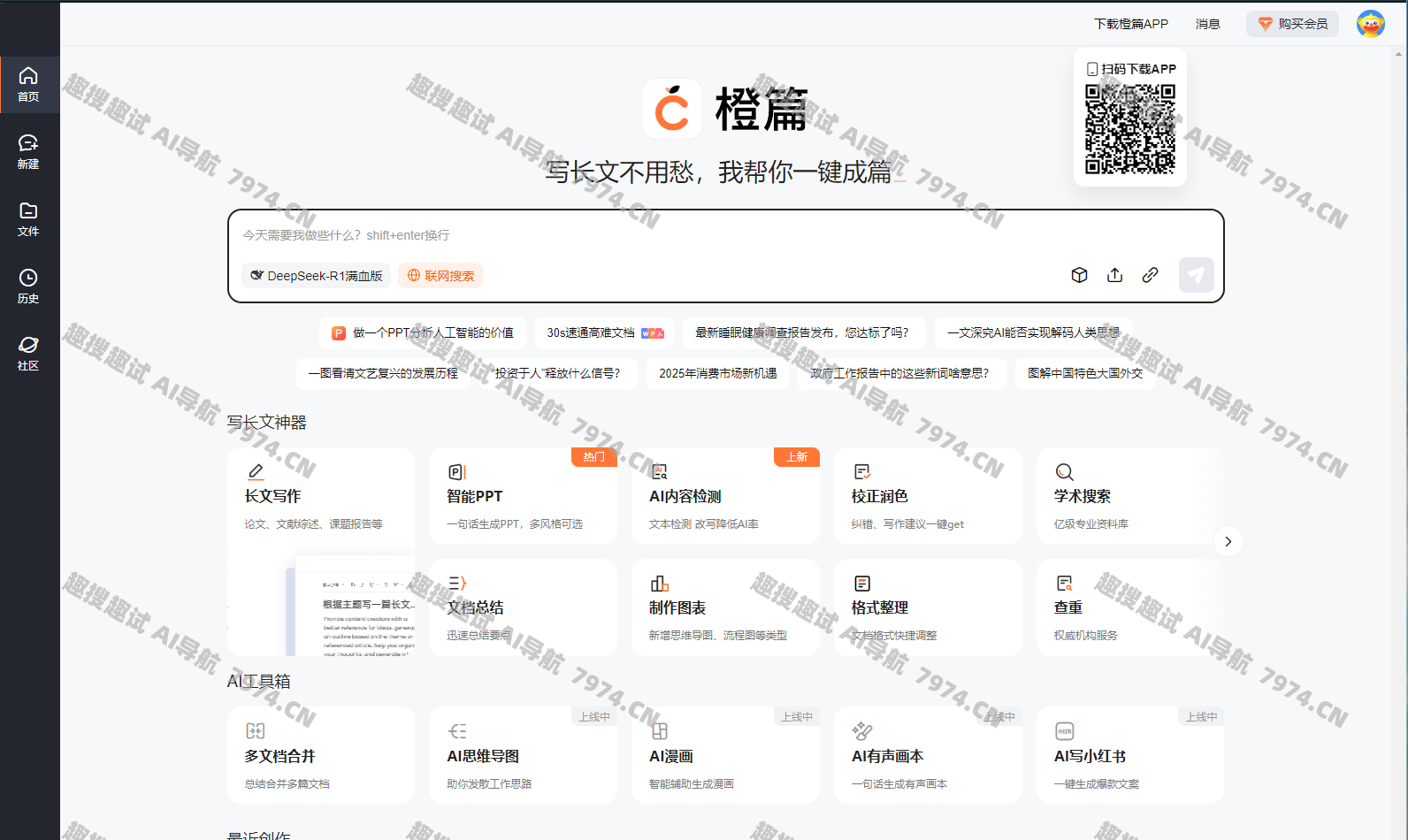
Task: Click the 学术搜索 magnifier icon
Action: [1064, 471]
